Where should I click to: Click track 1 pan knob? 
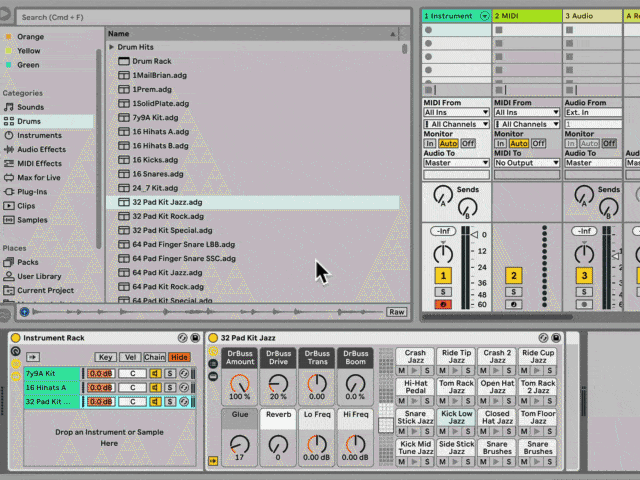tap(443, 254)
